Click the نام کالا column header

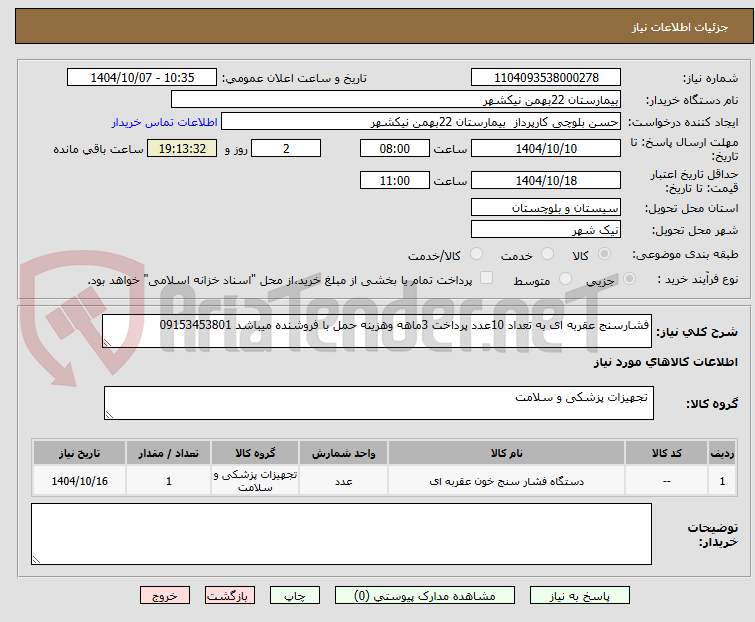pos(507,453)
